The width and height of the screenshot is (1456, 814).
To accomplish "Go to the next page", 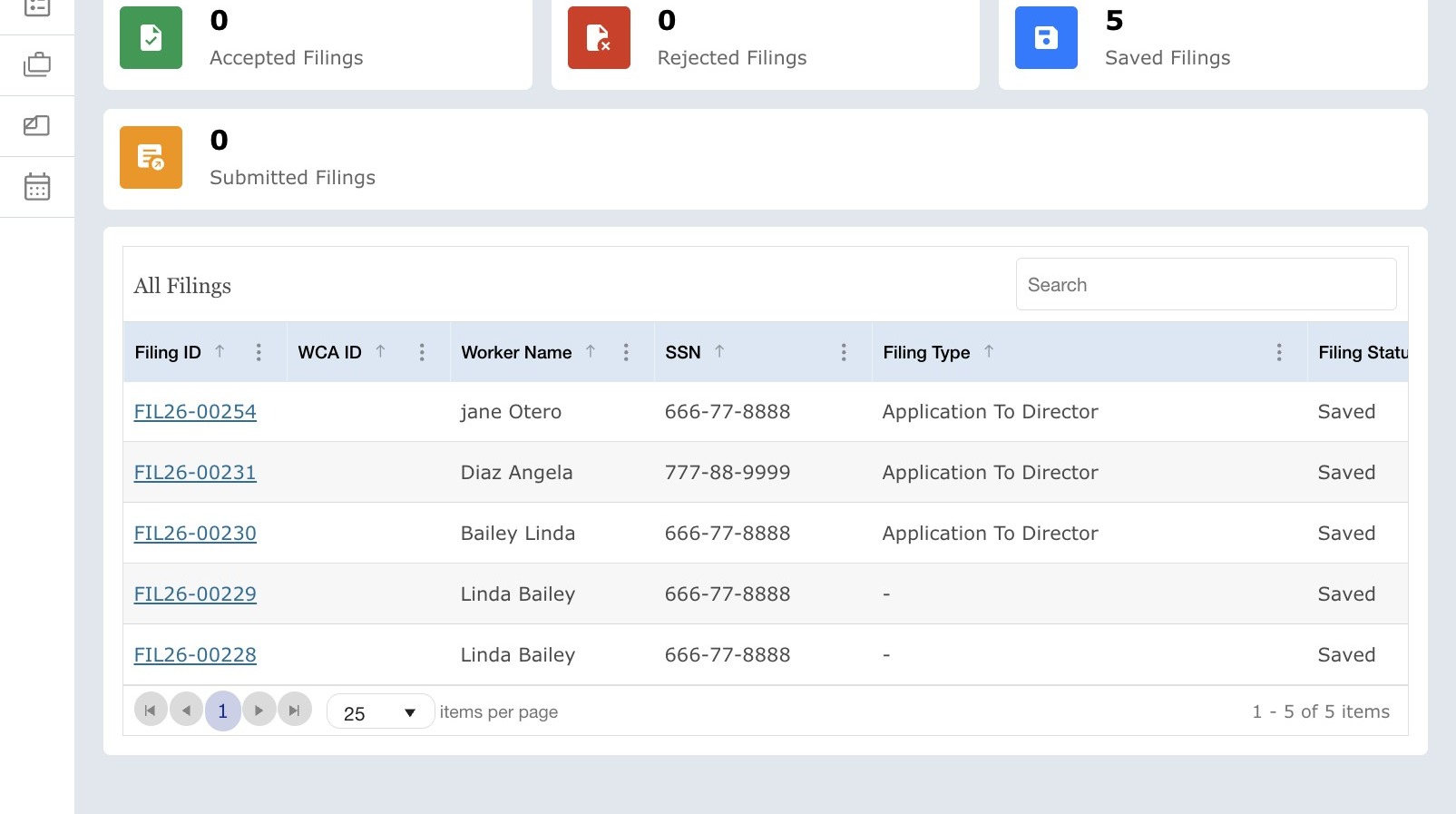I will click(259, 711).
